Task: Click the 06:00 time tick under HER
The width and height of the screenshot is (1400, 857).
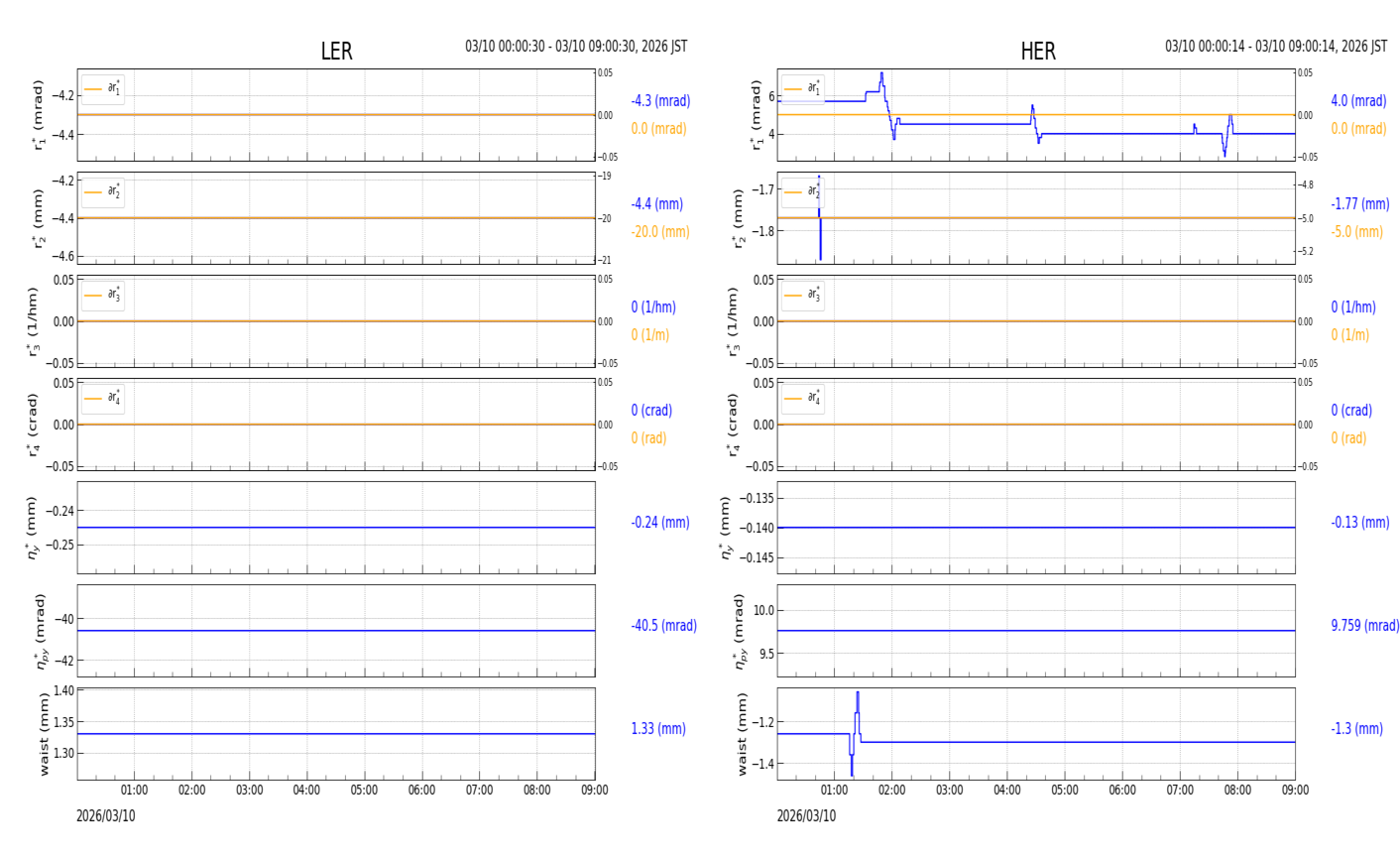Action: coord(1122,791)
